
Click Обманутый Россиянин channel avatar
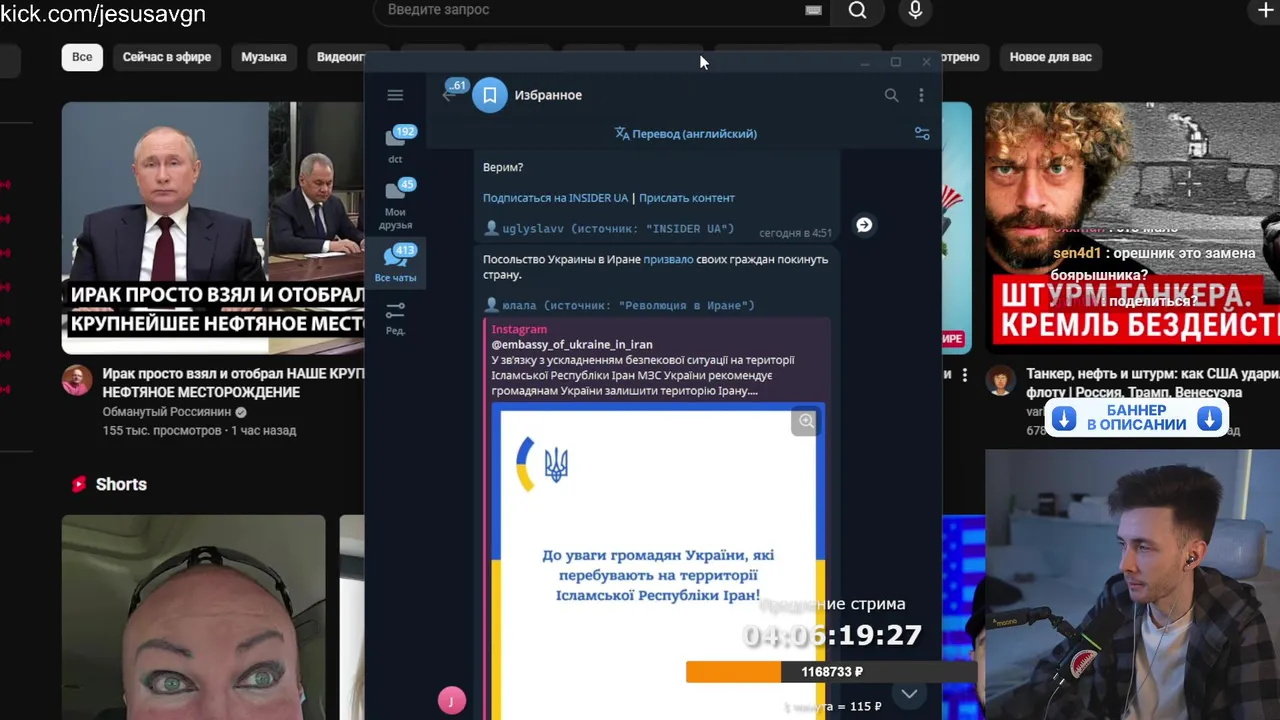(77, 380)
